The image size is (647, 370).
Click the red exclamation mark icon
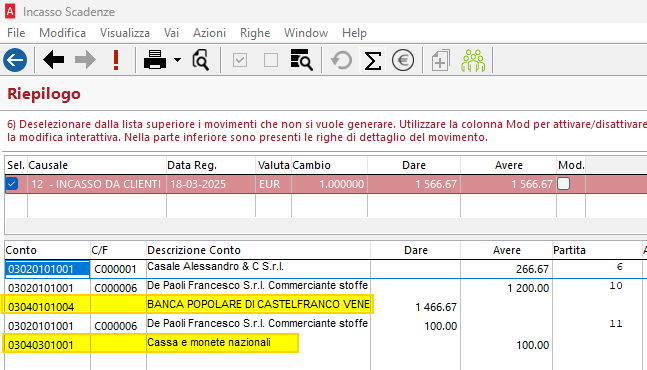tap(116, 60)
